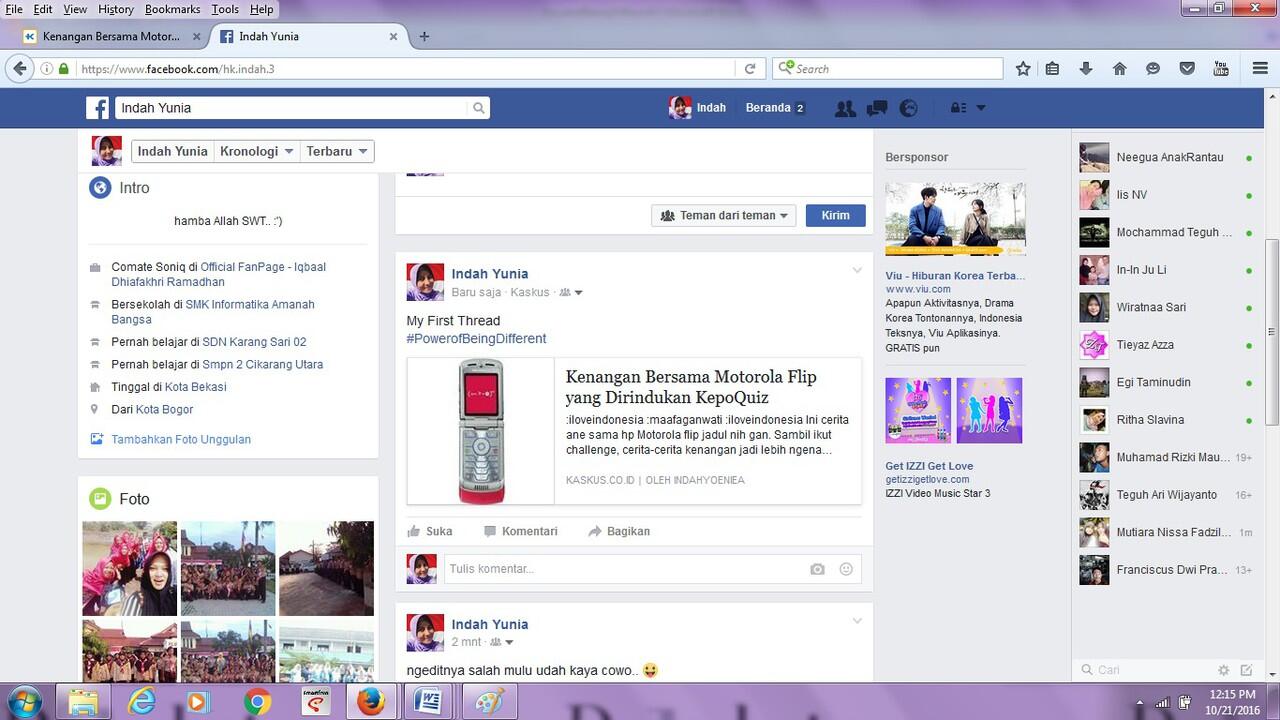Image resolution: width=1280 pixels, height=720 pixels.
Task: Click the Firefox back arrow button
Action: pyautogui.click(x=19, y=69)
